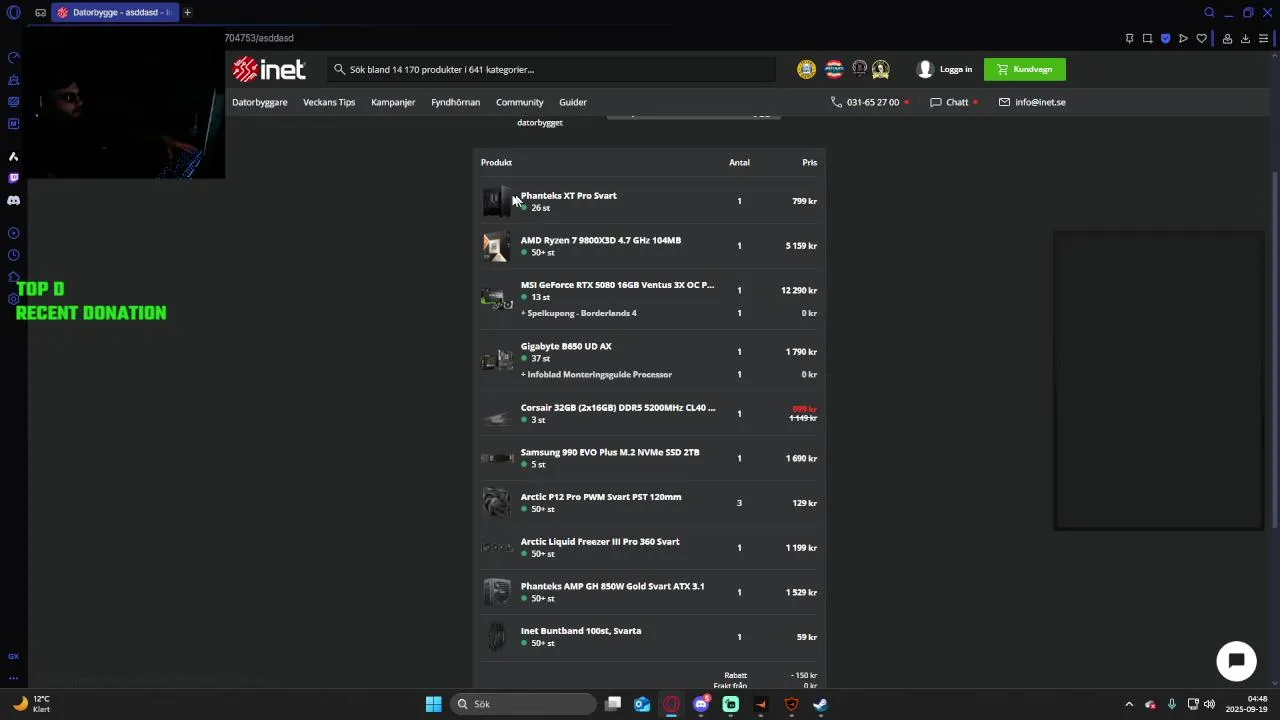
Task: Click the taskbar Sök search box
Action: pos(522,704)
